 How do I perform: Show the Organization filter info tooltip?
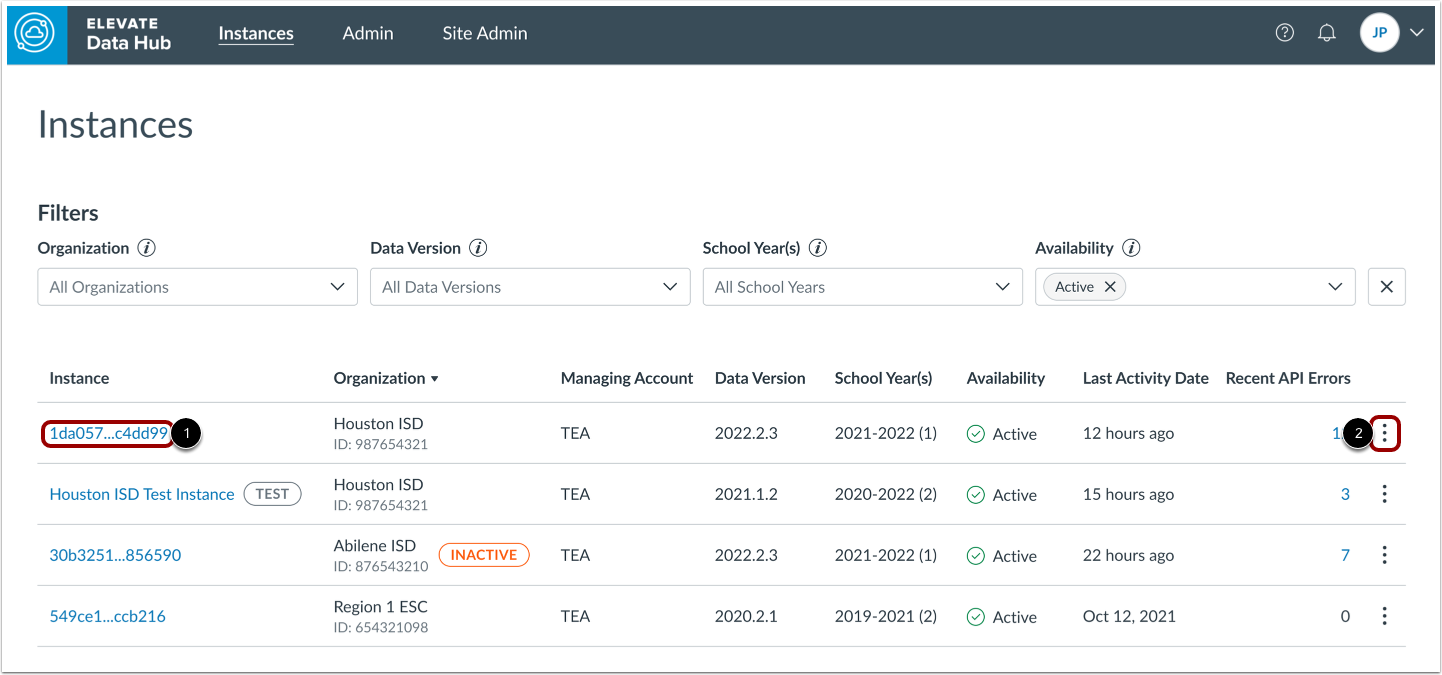coord(147,248)
